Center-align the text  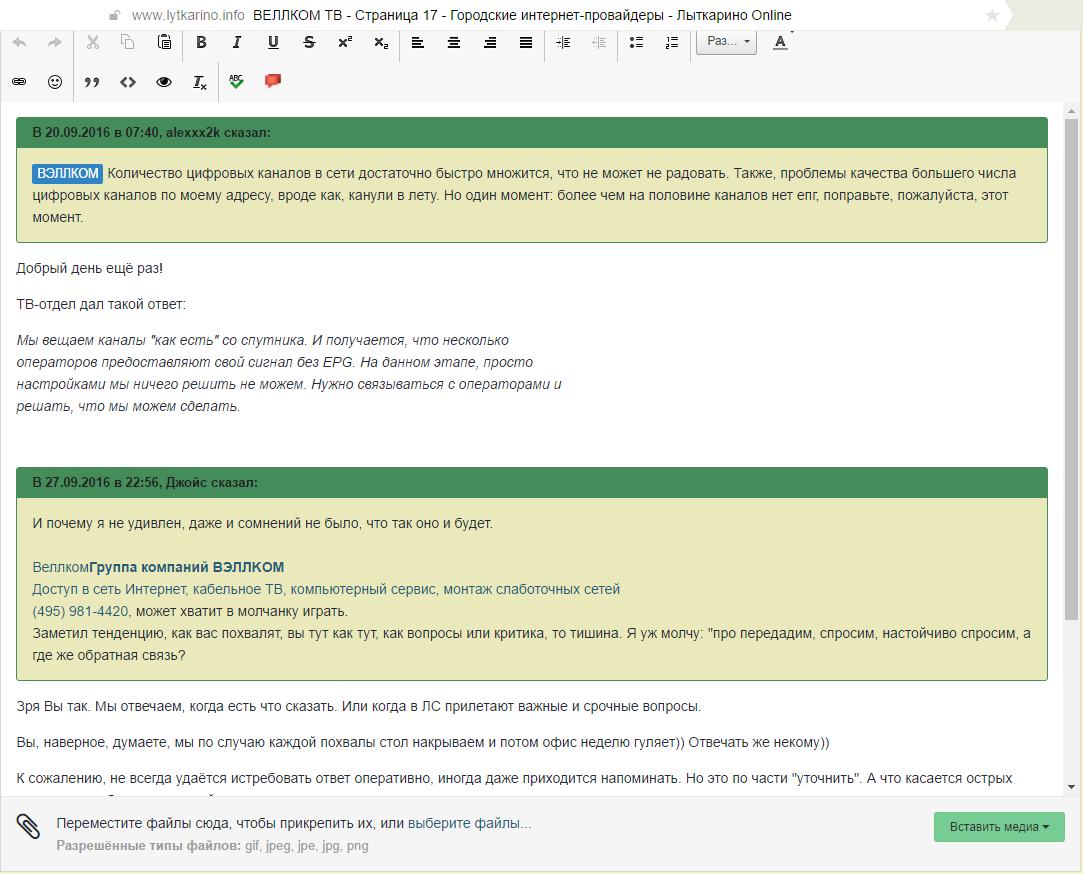[x=454, y=43]
